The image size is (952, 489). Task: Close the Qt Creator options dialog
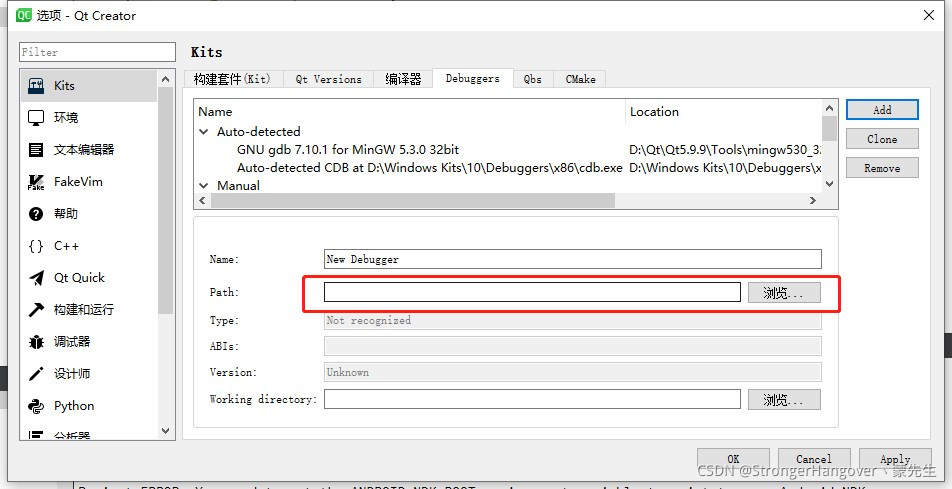(929, 16)
